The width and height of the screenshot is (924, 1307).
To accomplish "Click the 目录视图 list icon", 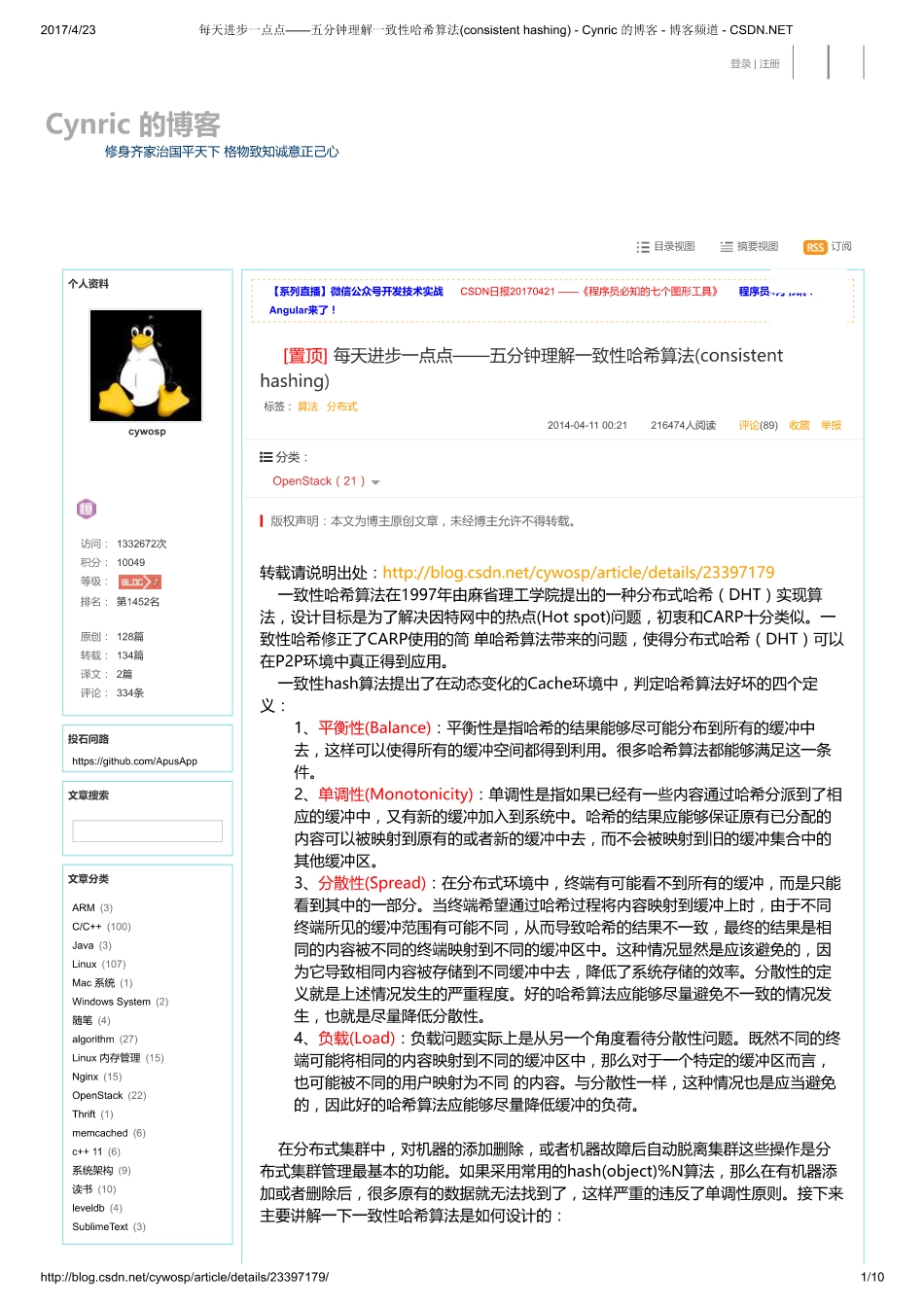I will [643, 246].
